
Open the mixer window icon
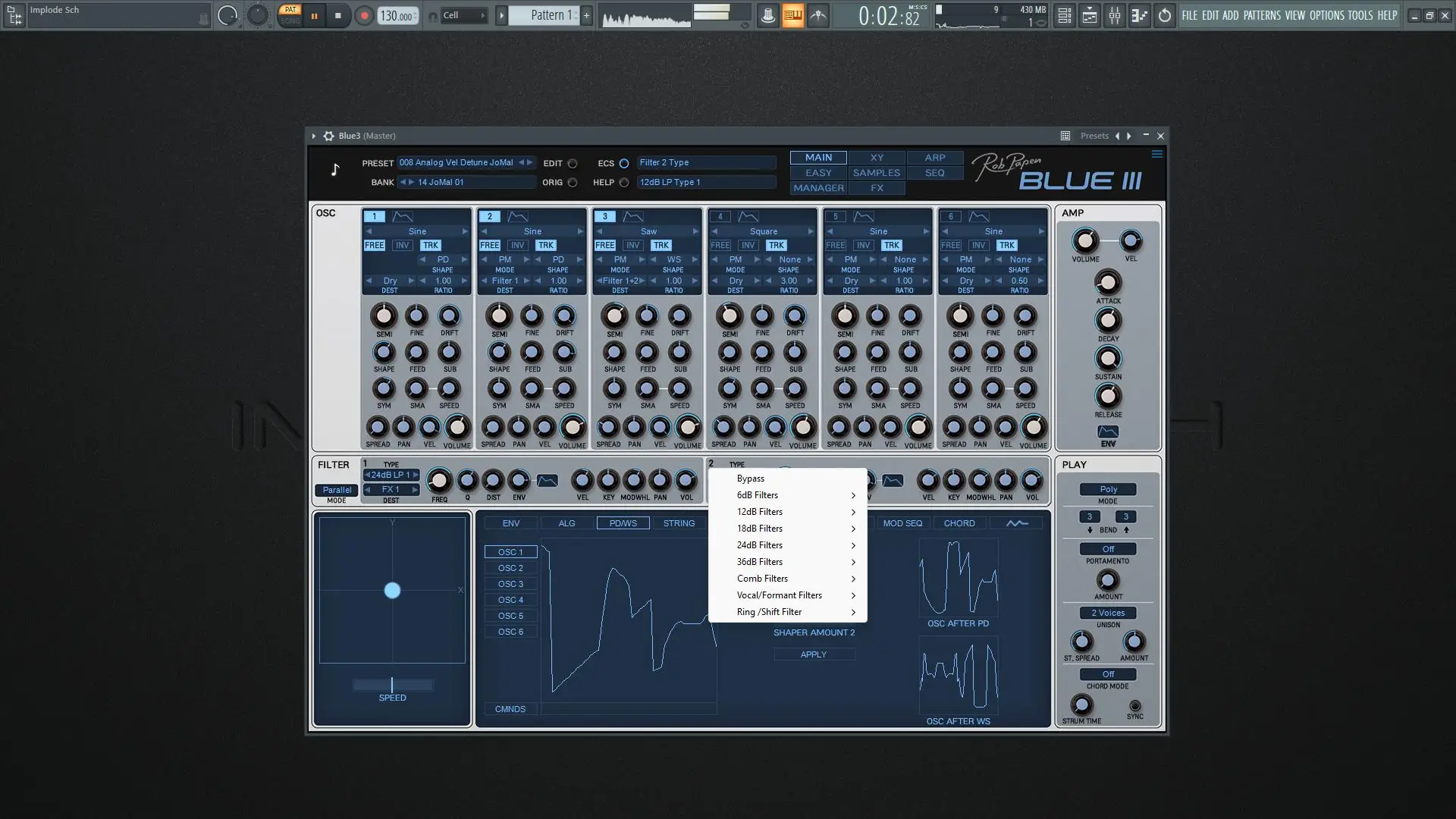point(1114,16)
